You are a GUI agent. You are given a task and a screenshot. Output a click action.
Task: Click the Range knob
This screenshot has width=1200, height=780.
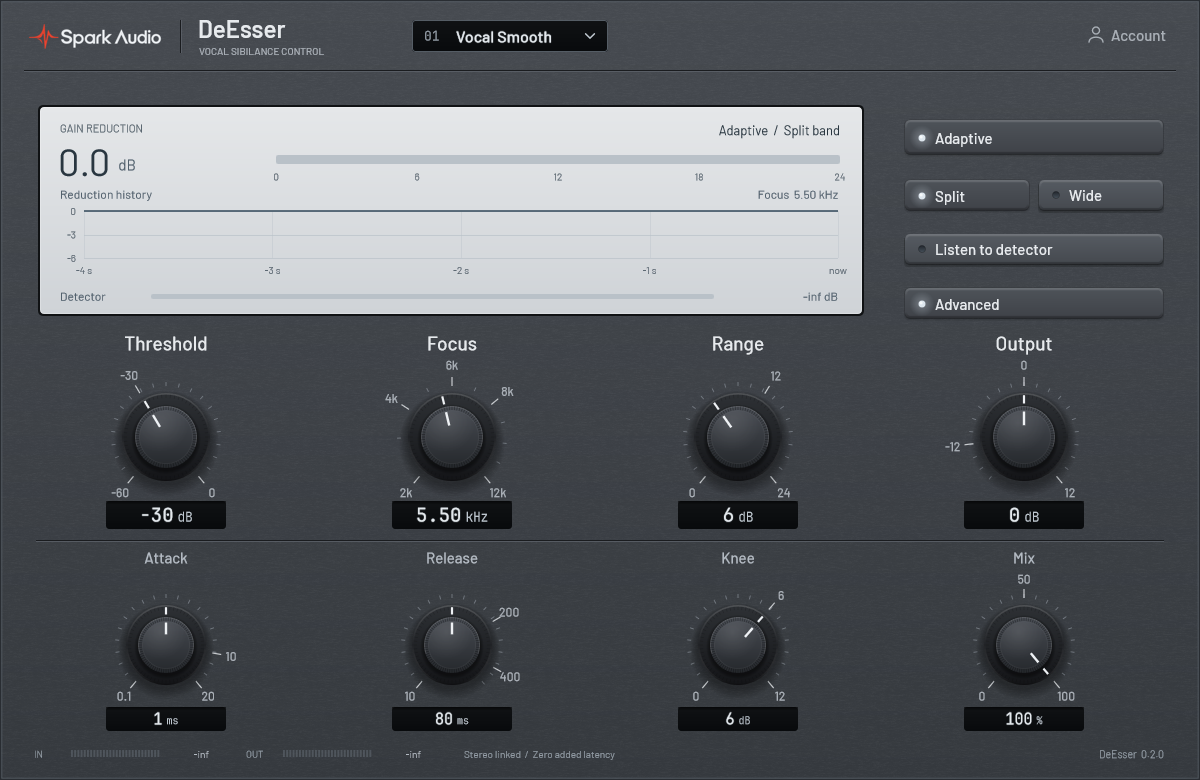click(738, 438)
